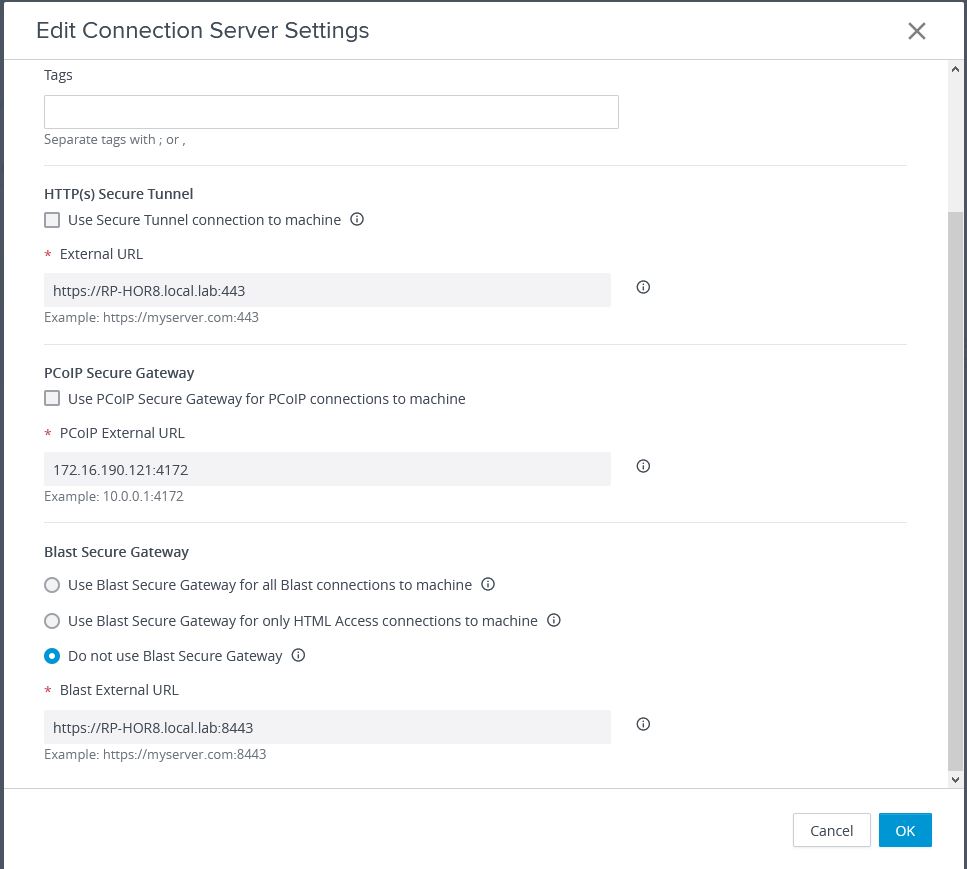Click info icon beside Do not use Blast

pyautogui.click(x=298, y=655)
